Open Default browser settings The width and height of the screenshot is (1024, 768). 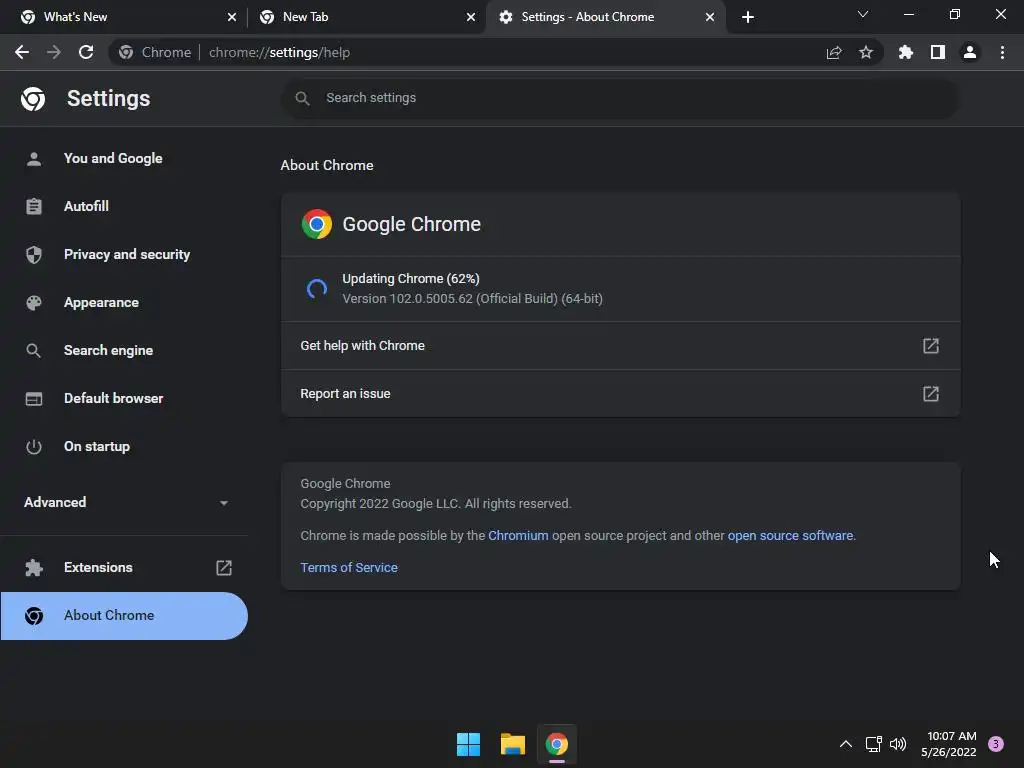(x=124, y=398)
